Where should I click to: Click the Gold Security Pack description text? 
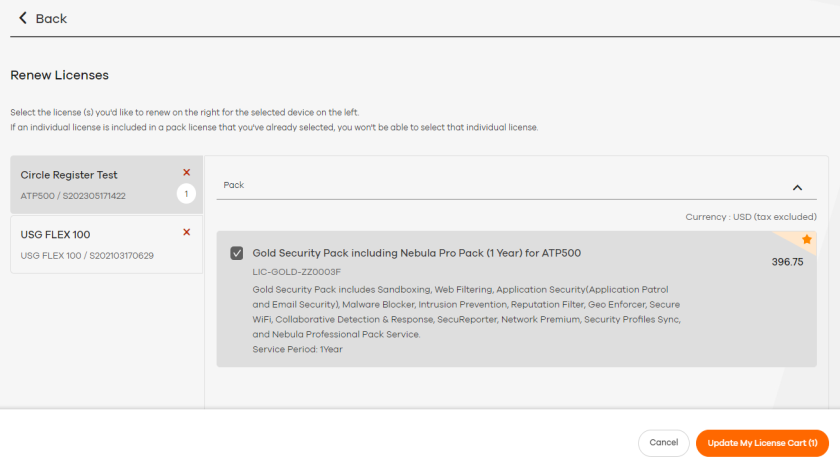click(x=467, y=312)
